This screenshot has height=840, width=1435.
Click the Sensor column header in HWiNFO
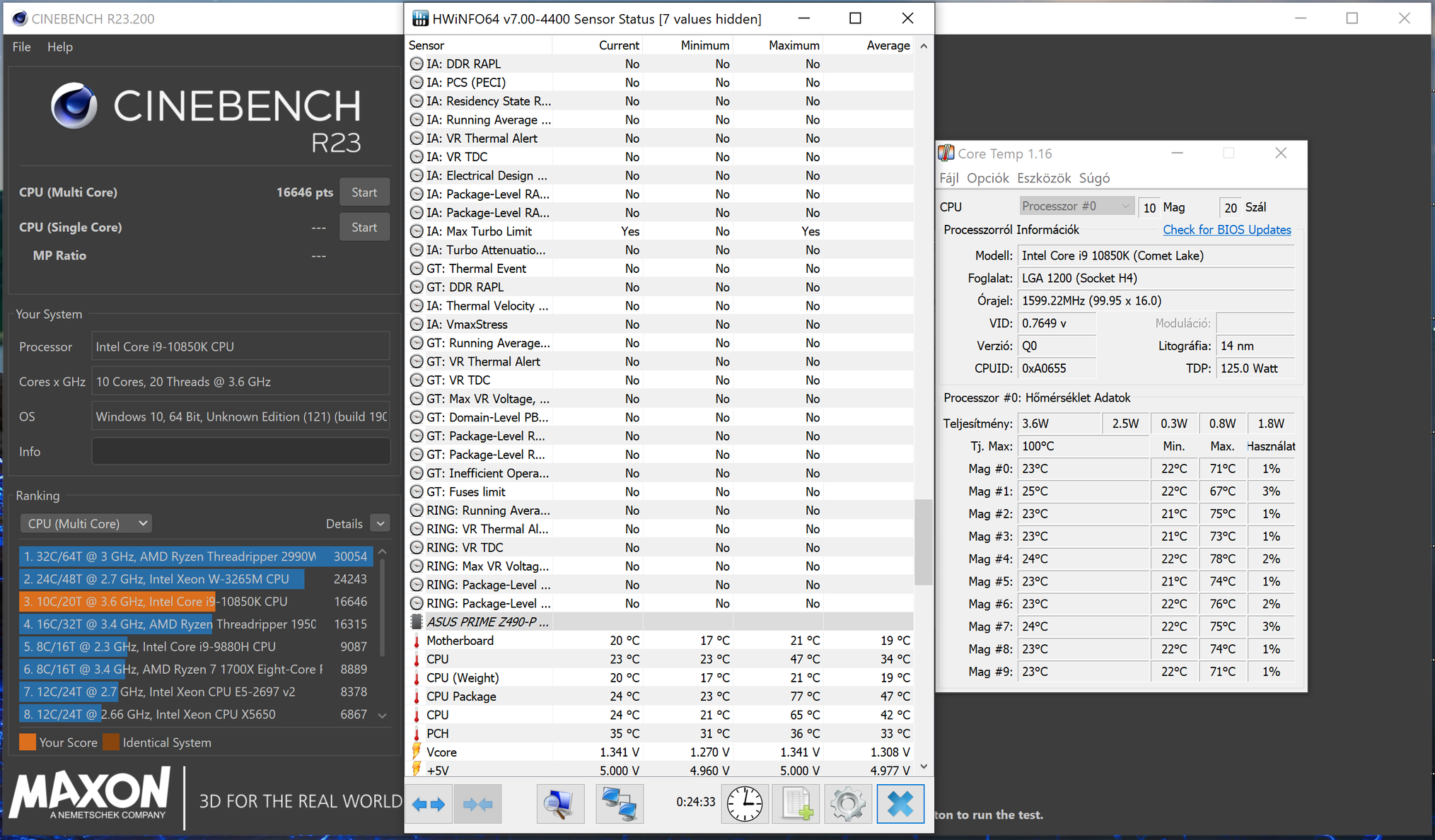point(479,45)
